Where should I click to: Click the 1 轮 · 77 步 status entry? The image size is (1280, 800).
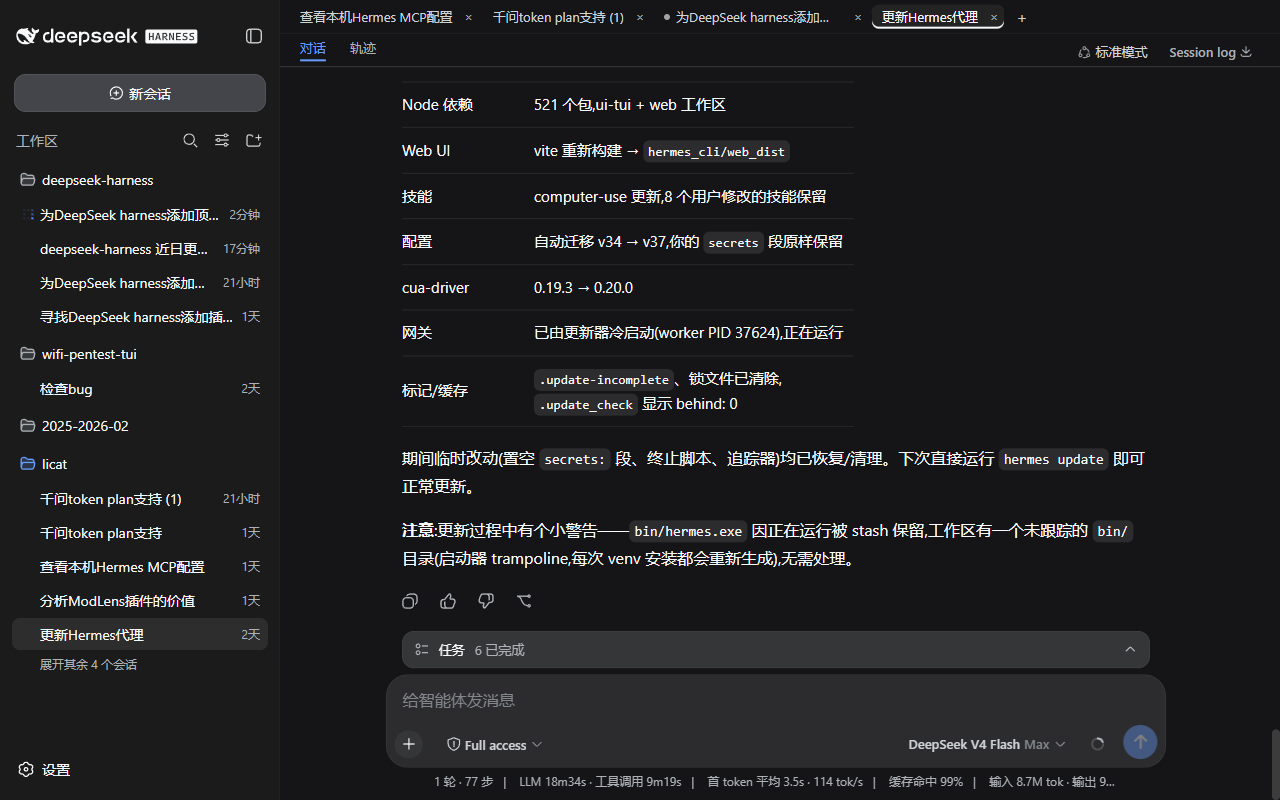pos(464,782)
